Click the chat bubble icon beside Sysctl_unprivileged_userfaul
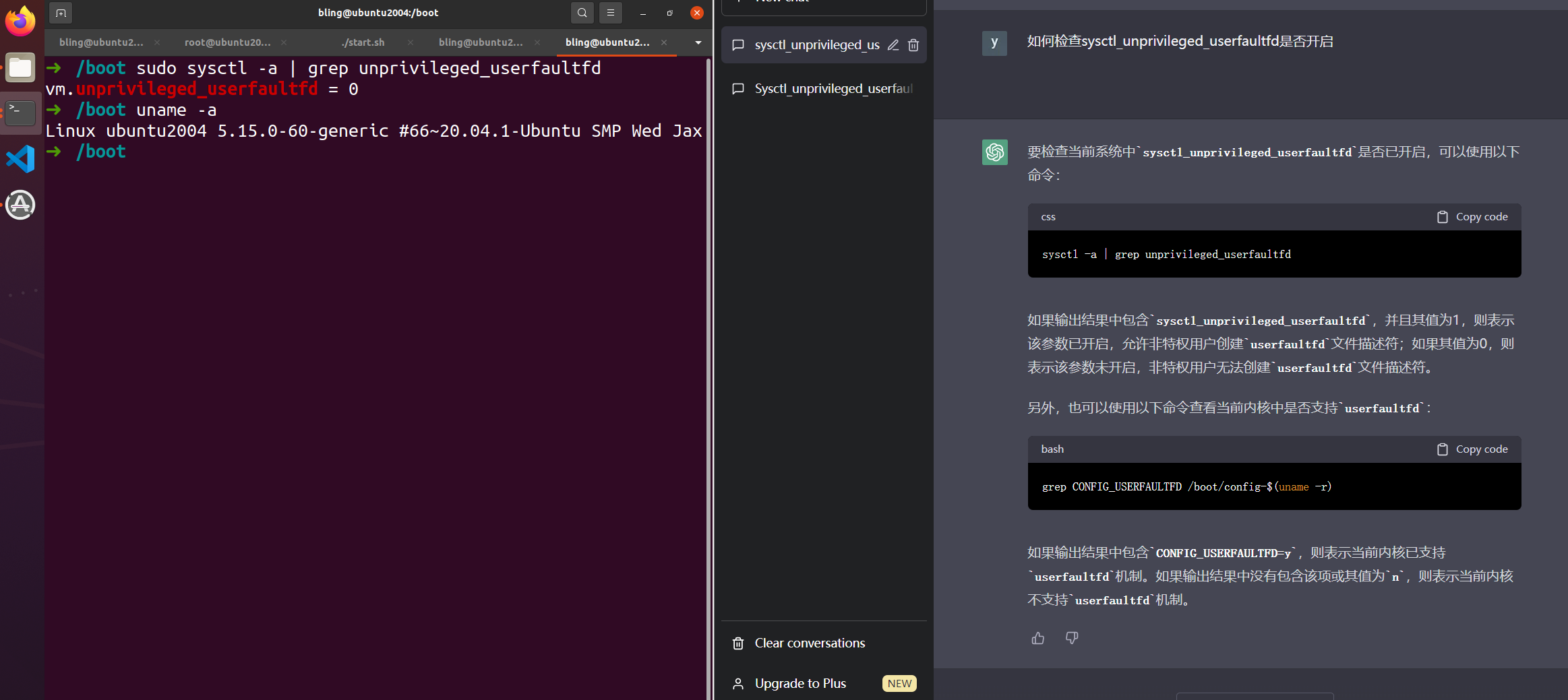1568x700 pixels. click(737, 88)
